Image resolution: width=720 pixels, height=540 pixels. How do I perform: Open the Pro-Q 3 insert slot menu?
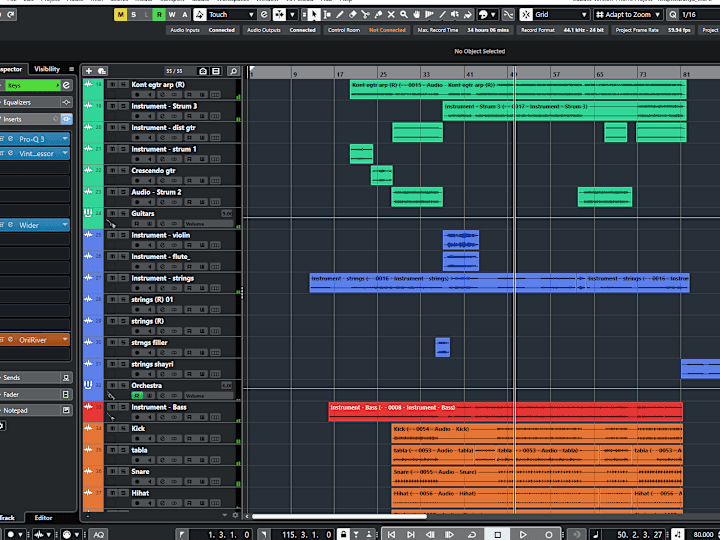point(65,139)
